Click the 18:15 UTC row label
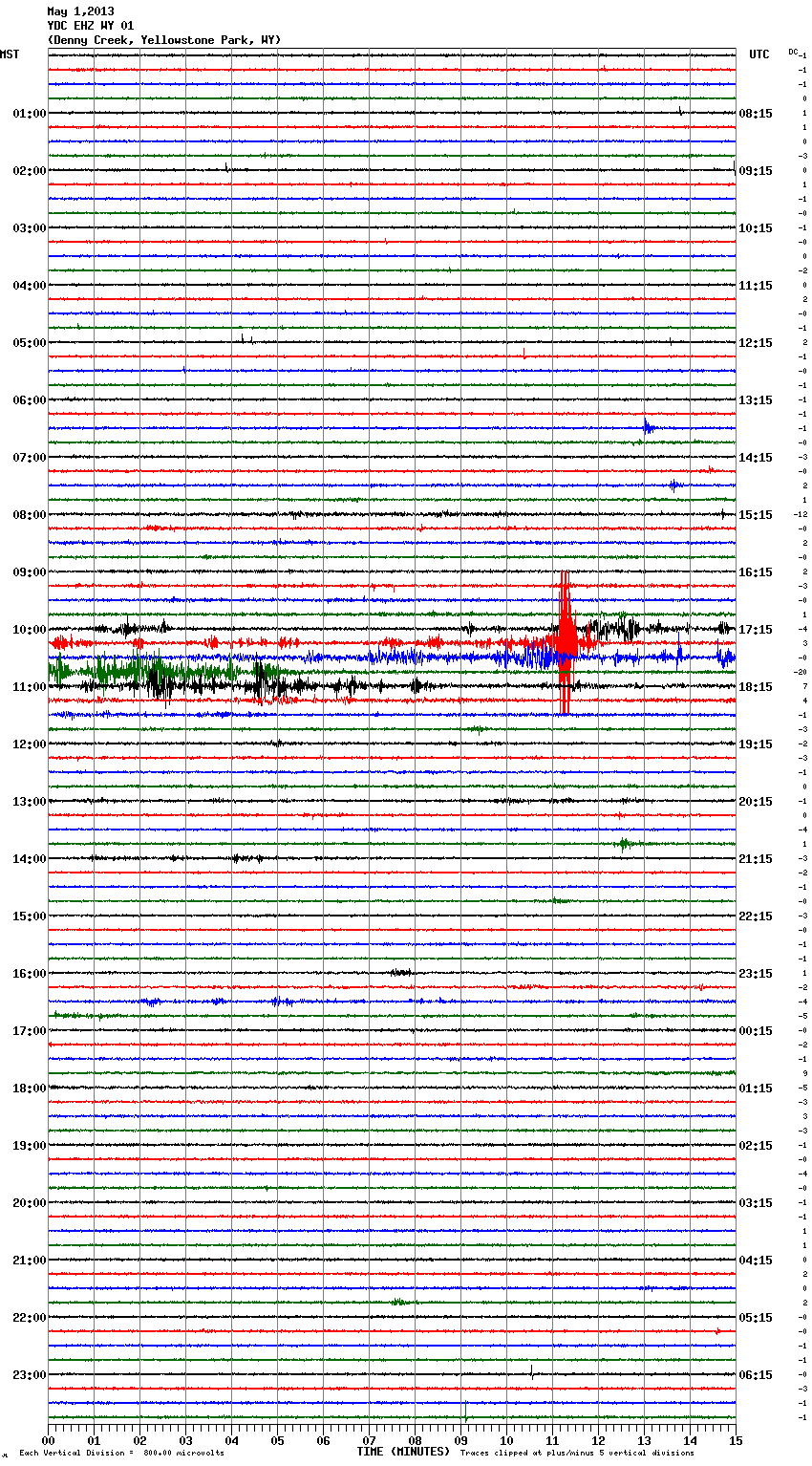812x1466 pixels. 756,687
